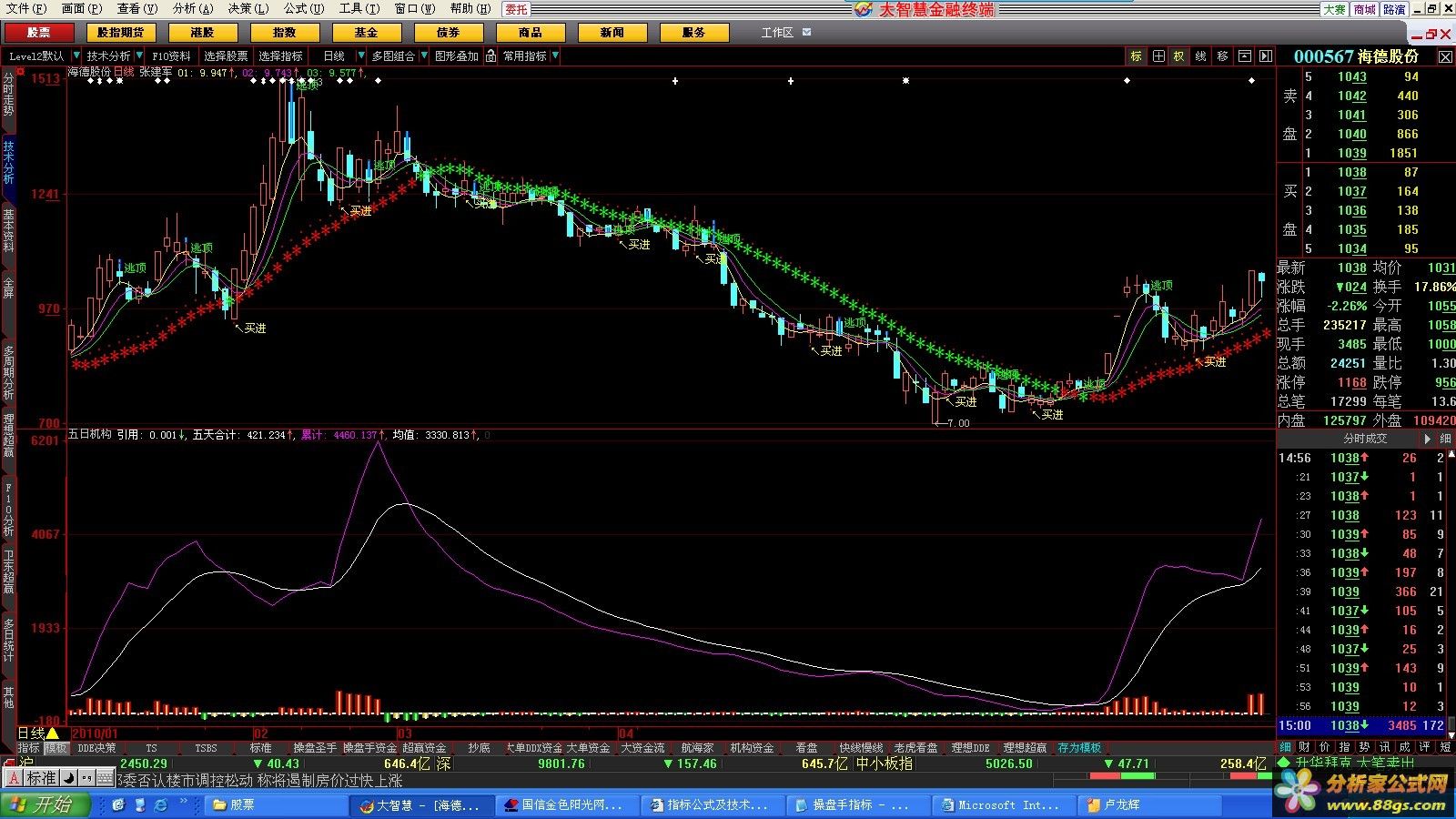Click the yellow triangle beside 日线 label
The image size is (1456, 819).
click(x=52, y=733)
